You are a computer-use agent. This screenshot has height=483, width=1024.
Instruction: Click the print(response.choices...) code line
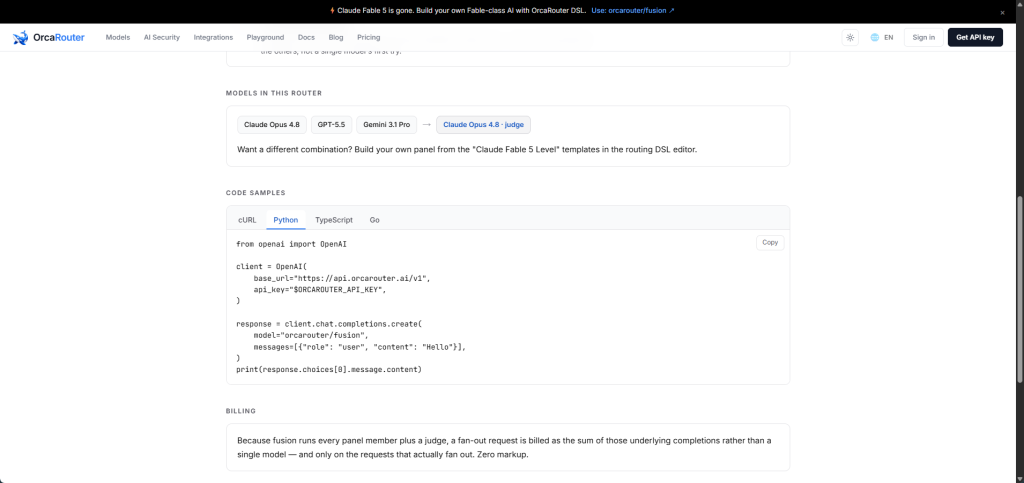pos(329,369)
